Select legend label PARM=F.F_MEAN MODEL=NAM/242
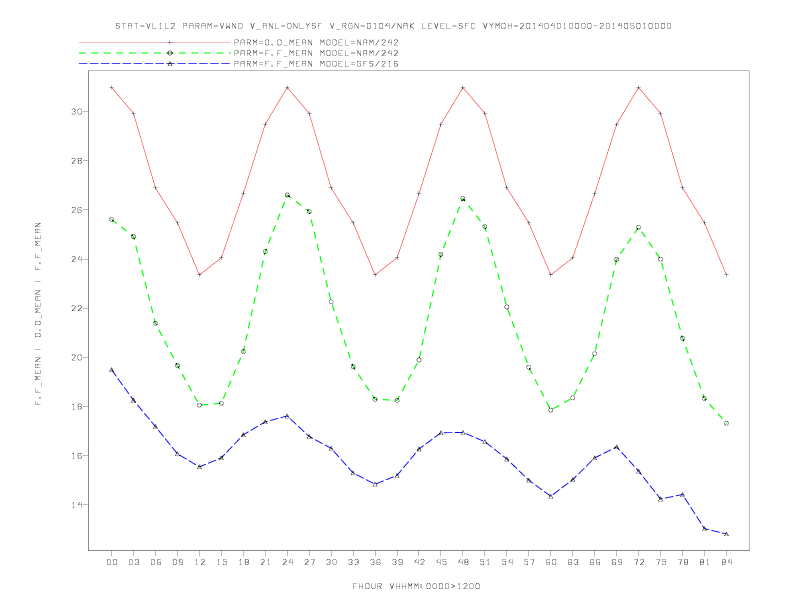The width and height of the screenshot is (792, 612). (x=316, y=53)
